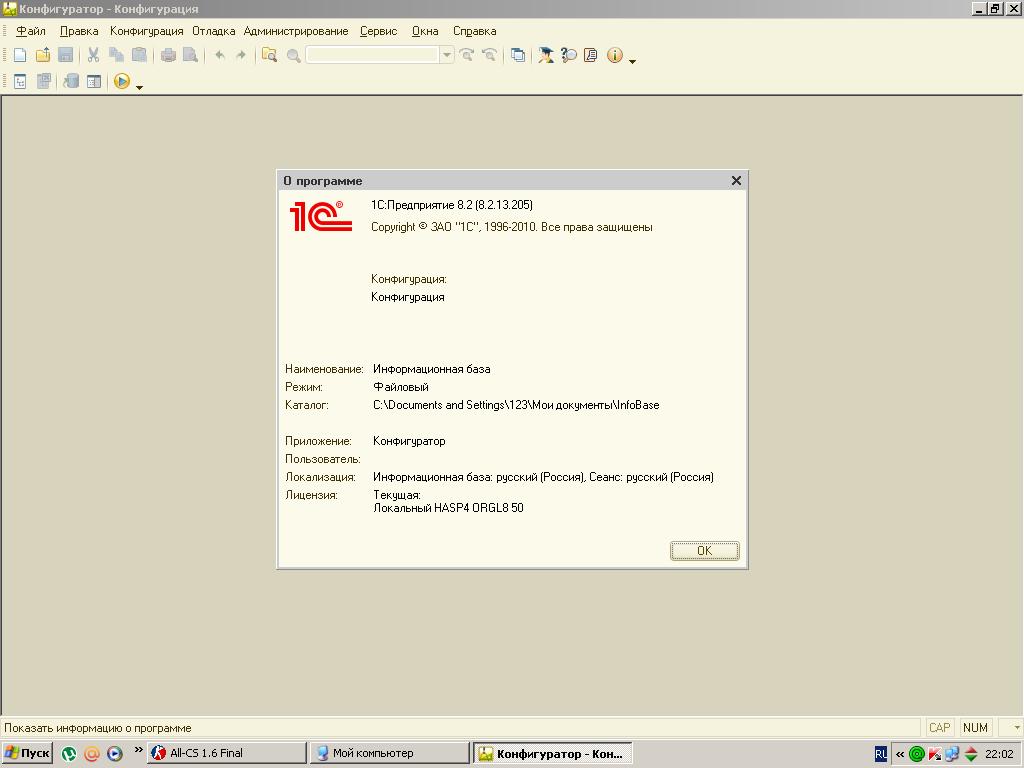Click the RU language indicator

click(x=881, y=754)
